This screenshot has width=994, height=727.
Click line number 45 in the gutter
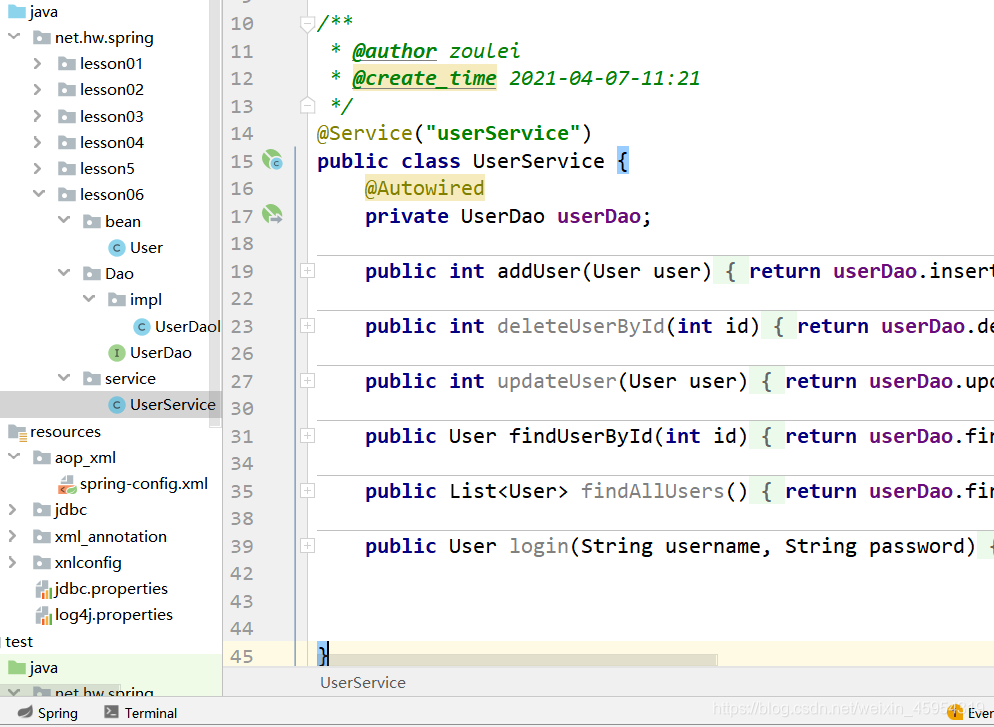[242, 657]
